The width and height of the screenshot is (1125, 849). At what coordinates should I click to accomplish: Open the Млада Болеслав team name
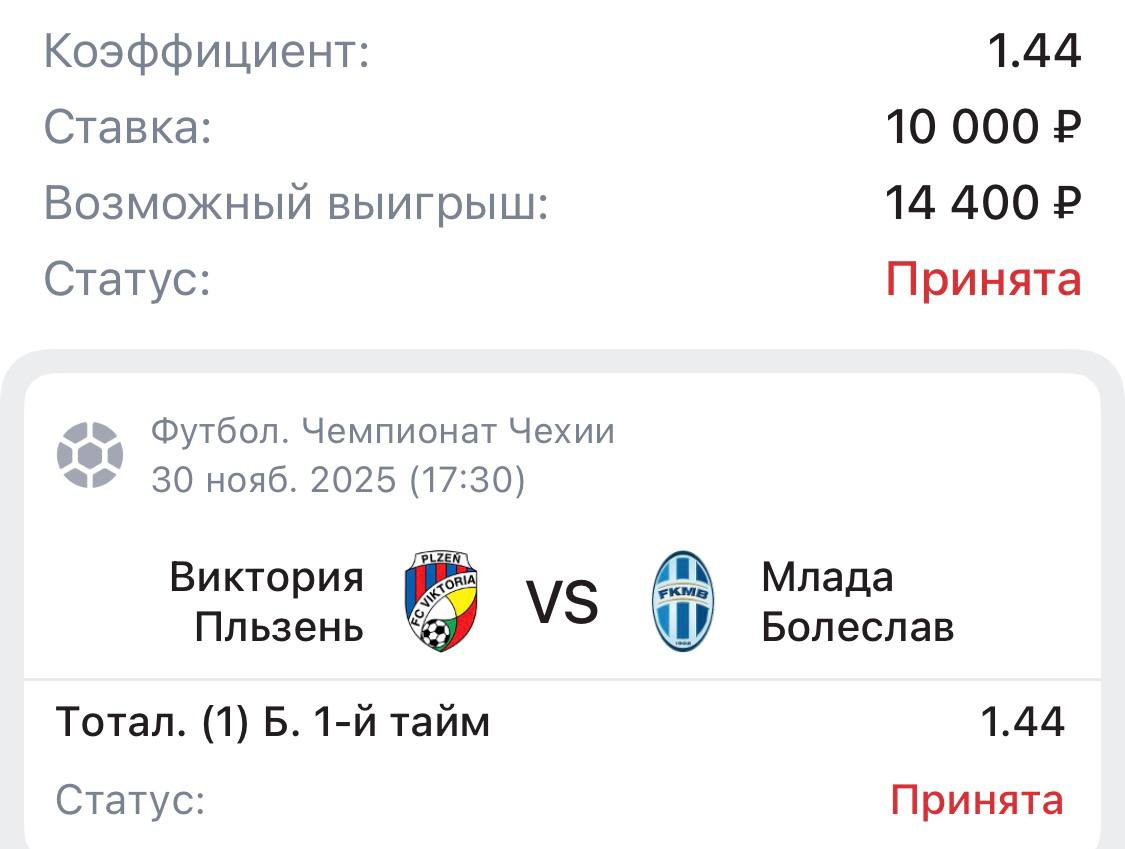coord(857,602)
